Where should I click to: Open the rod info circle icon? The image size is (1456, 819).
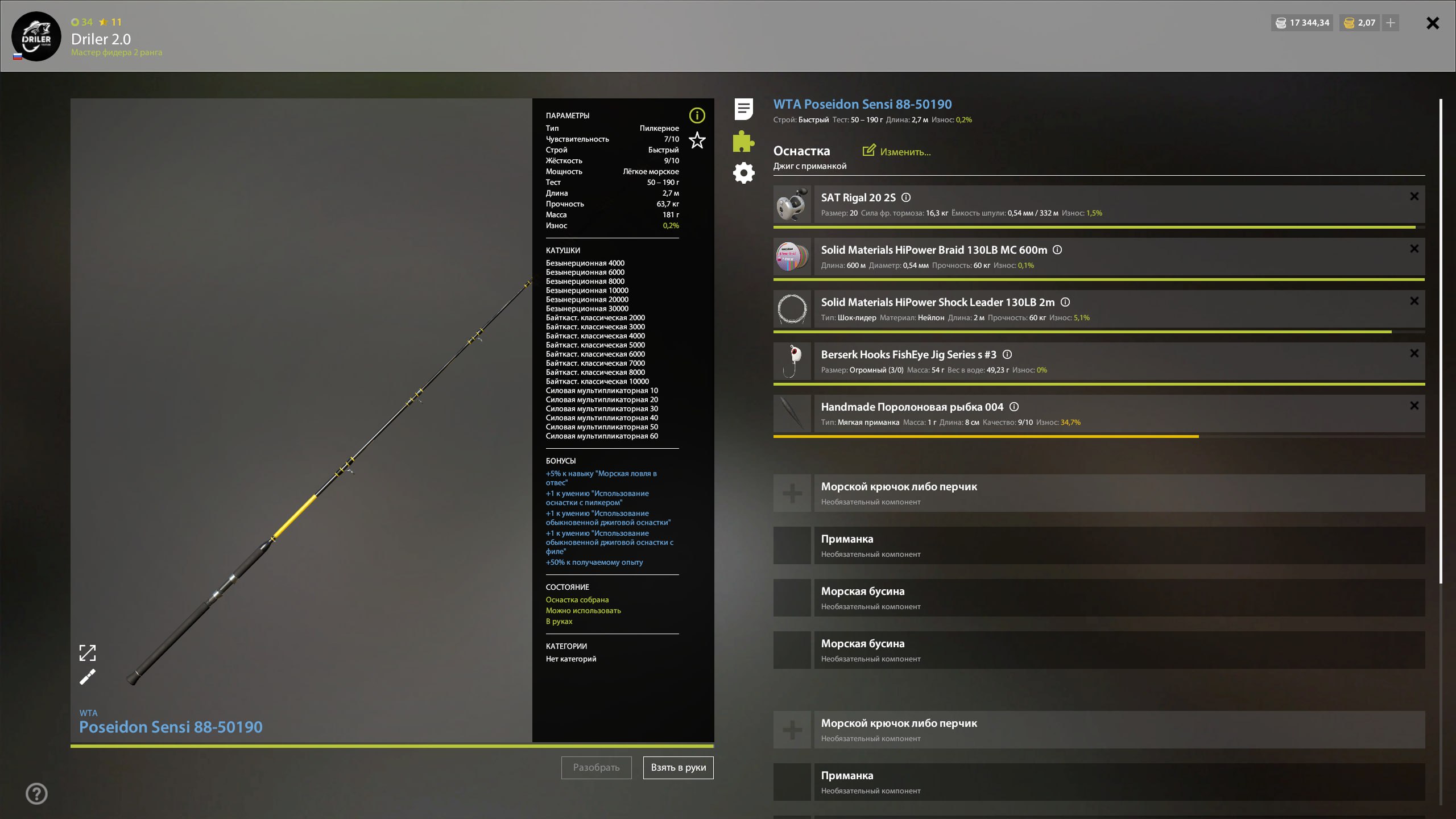click(x=697, y=115)
